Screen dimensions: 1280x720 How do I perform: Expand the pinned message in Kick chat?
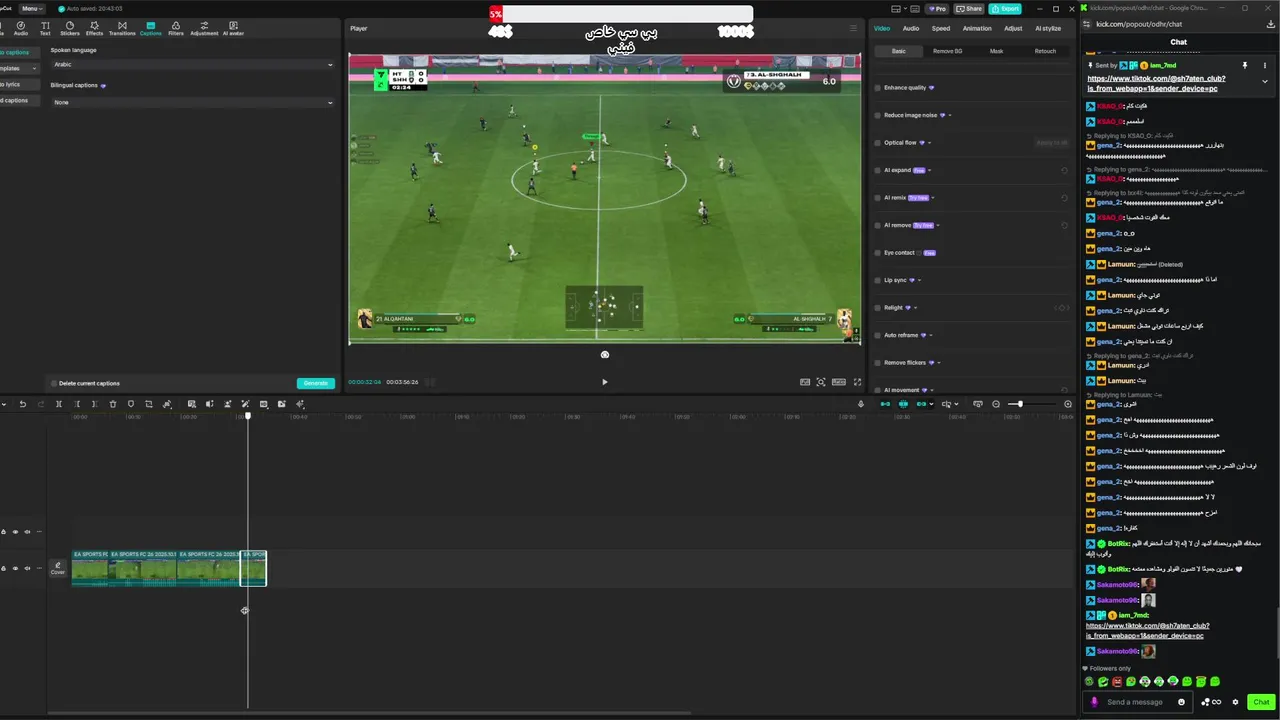point(1265,82)
